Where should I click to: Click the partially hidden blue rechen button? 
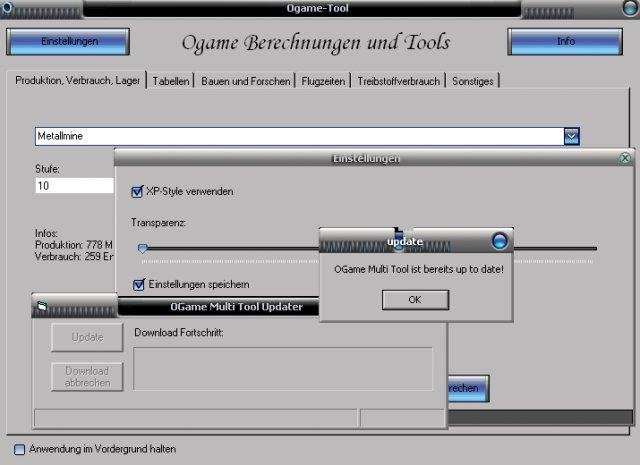[468, 388]
